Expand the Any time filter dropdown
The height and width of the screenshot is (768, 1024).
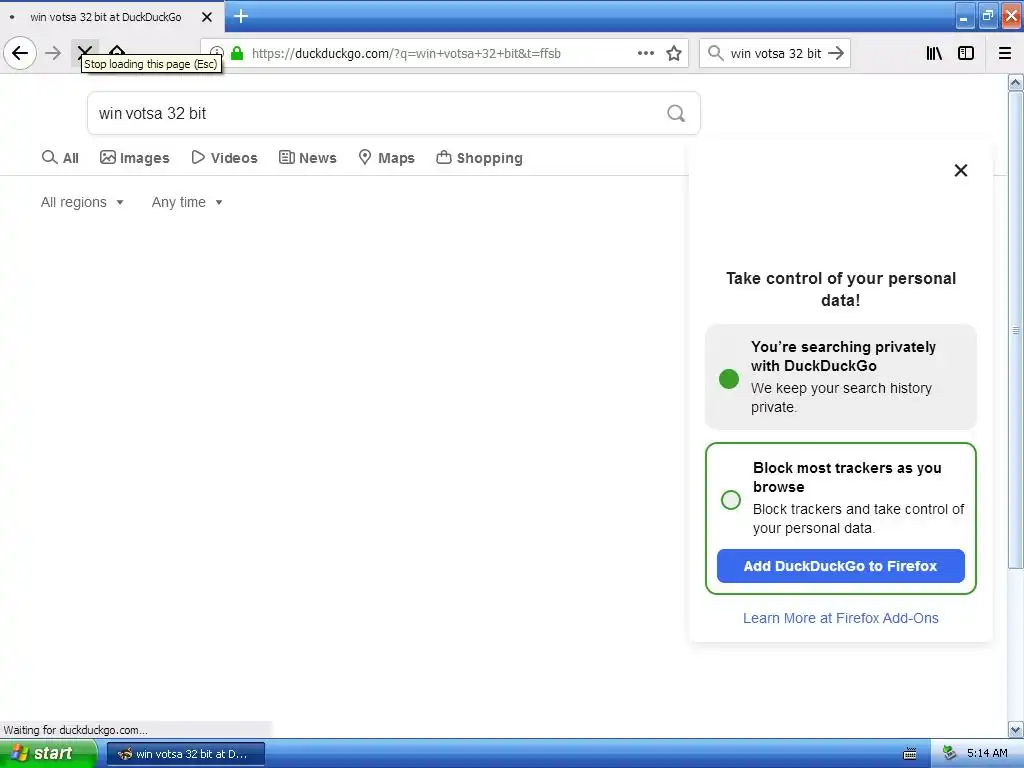tap(187, 202)
